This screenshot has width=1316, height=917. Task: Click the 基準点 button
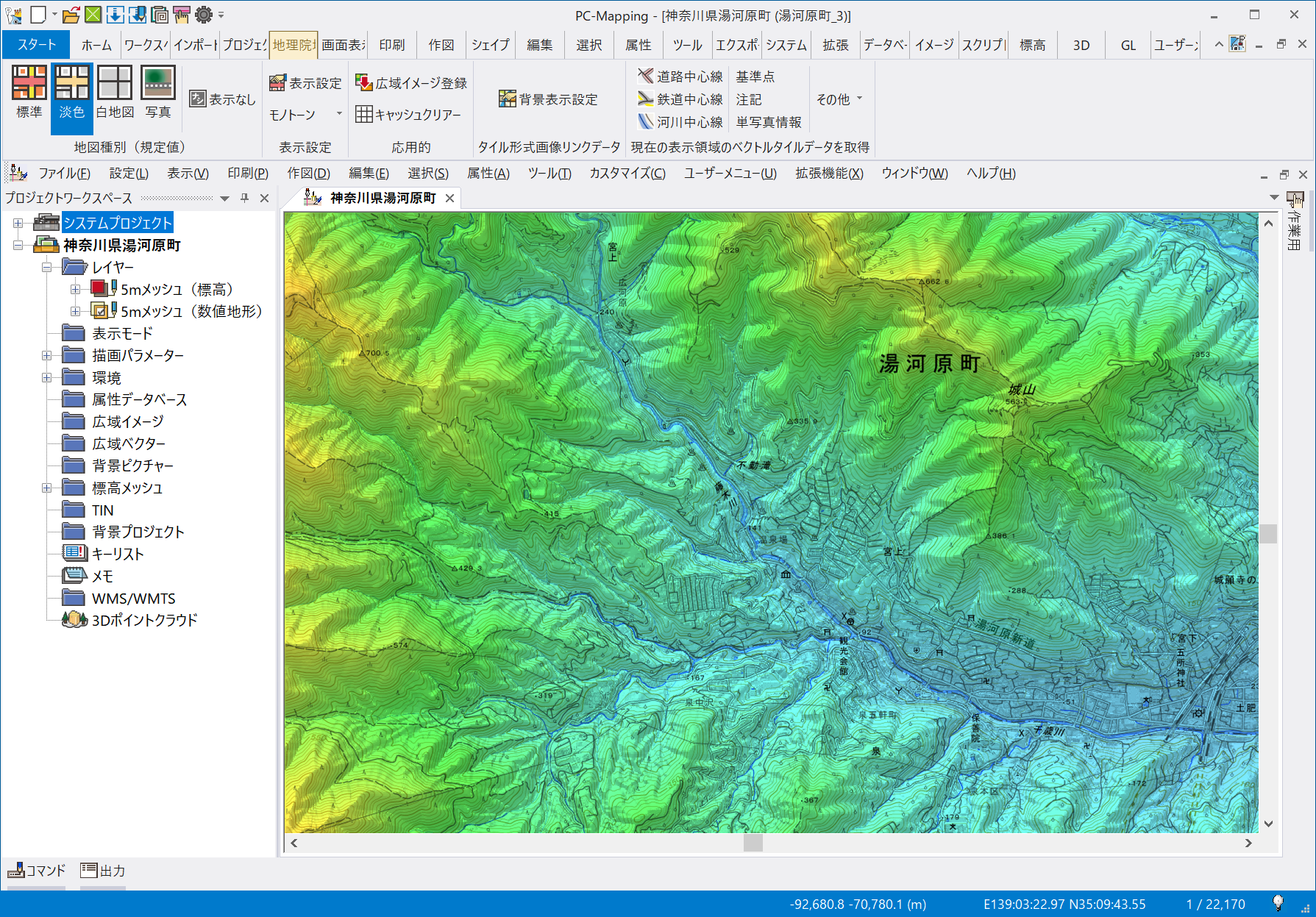755,76
